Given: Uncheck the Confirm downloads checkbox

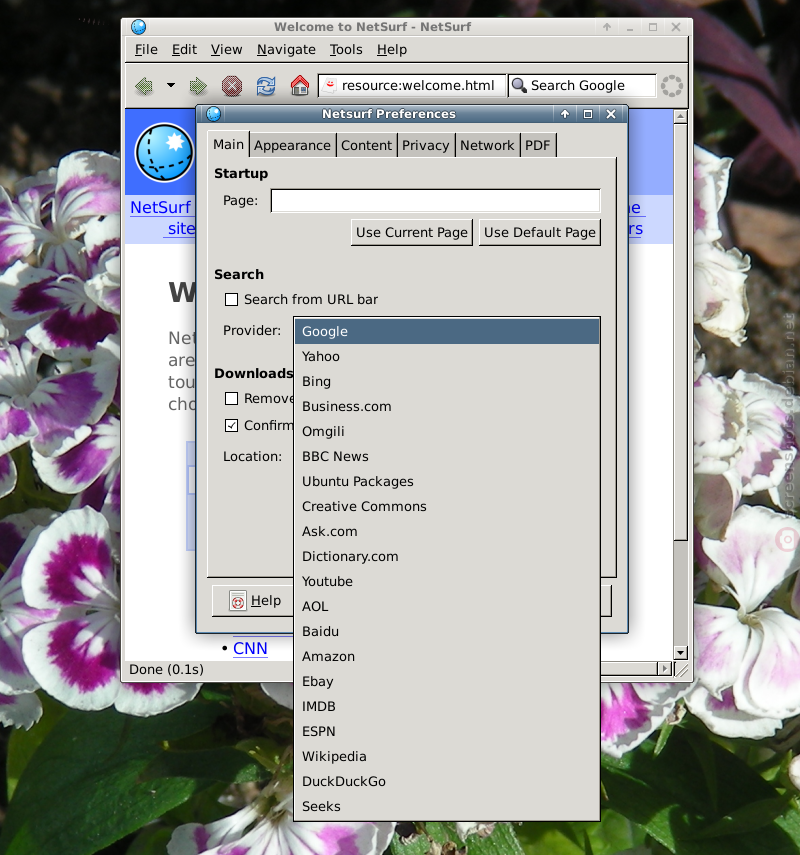Looking at the screenshot, I should pos(231,425).
